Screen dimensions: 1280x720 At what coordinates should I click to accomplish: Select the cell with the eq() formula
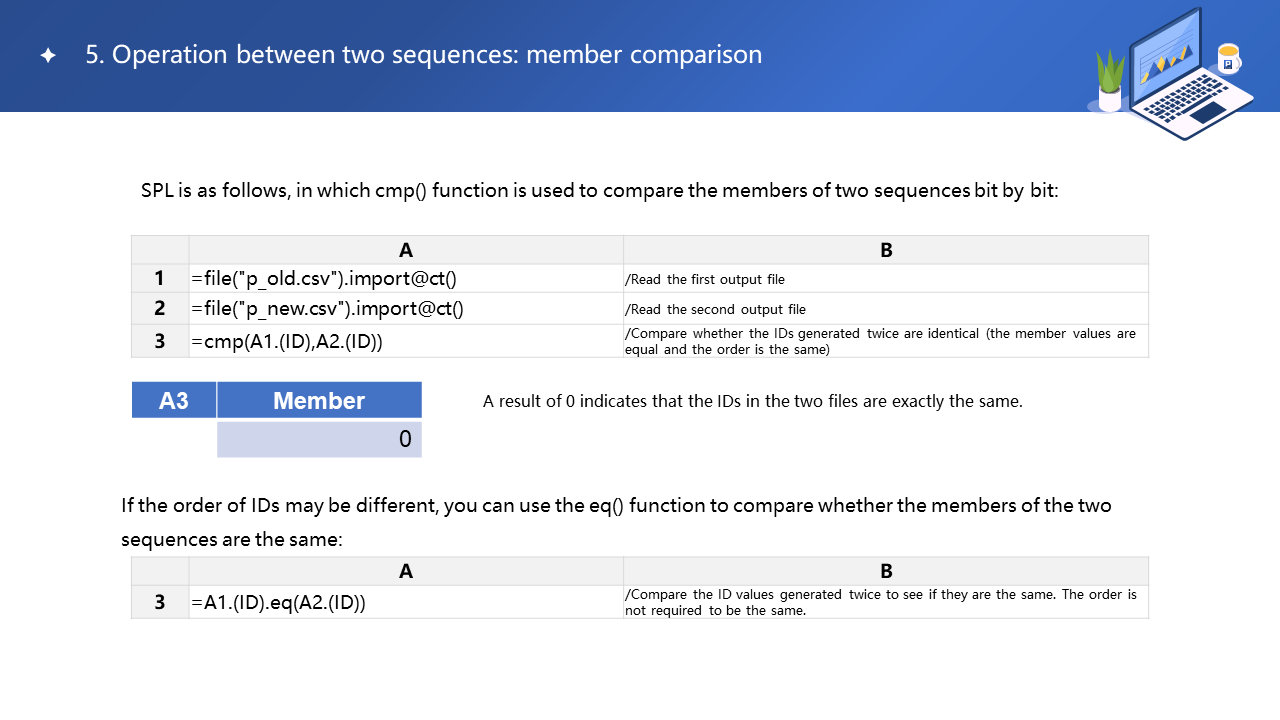point(405,603)
